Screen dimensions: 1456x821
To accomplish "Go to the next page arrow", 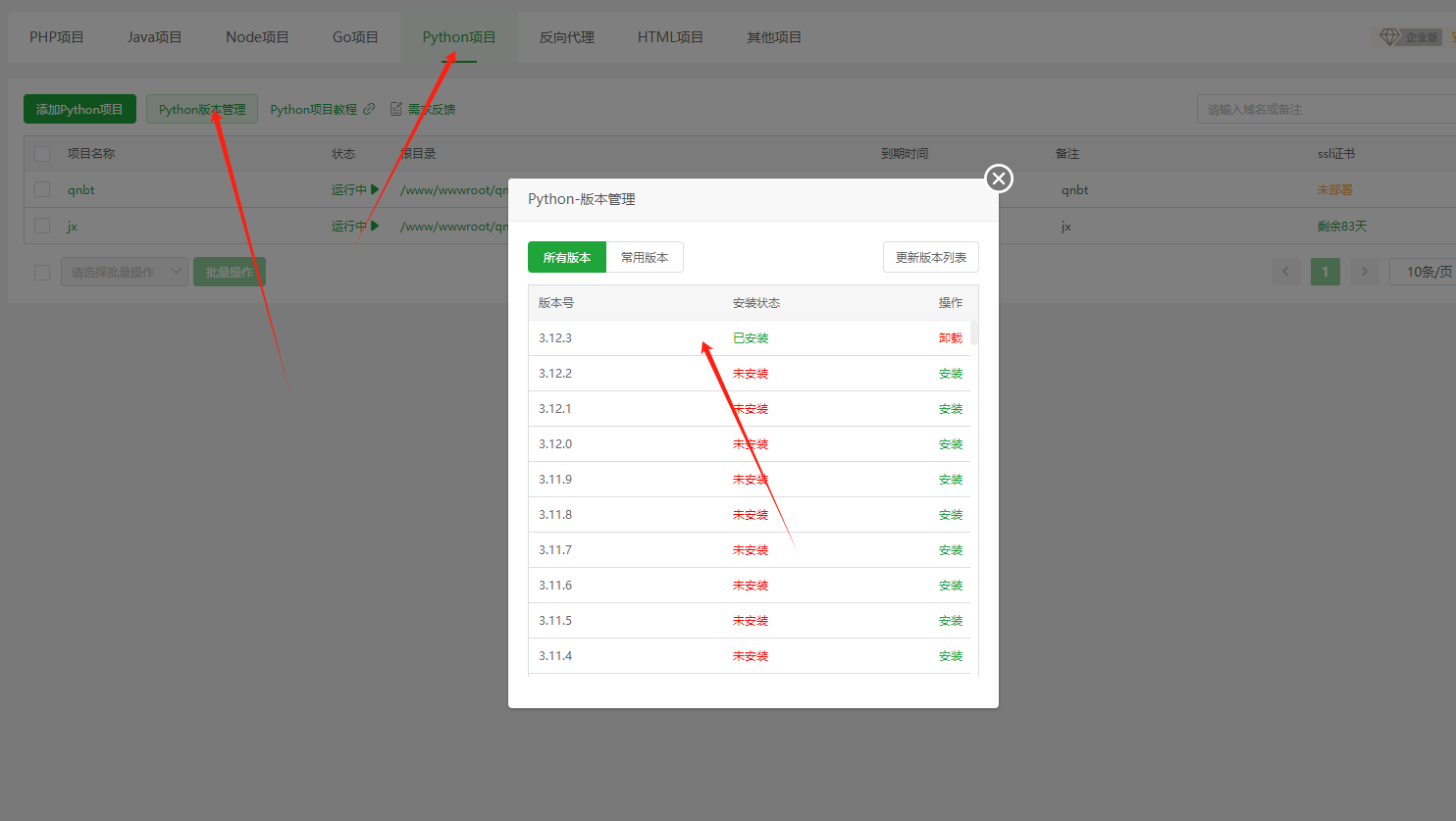I will 1364,272.
